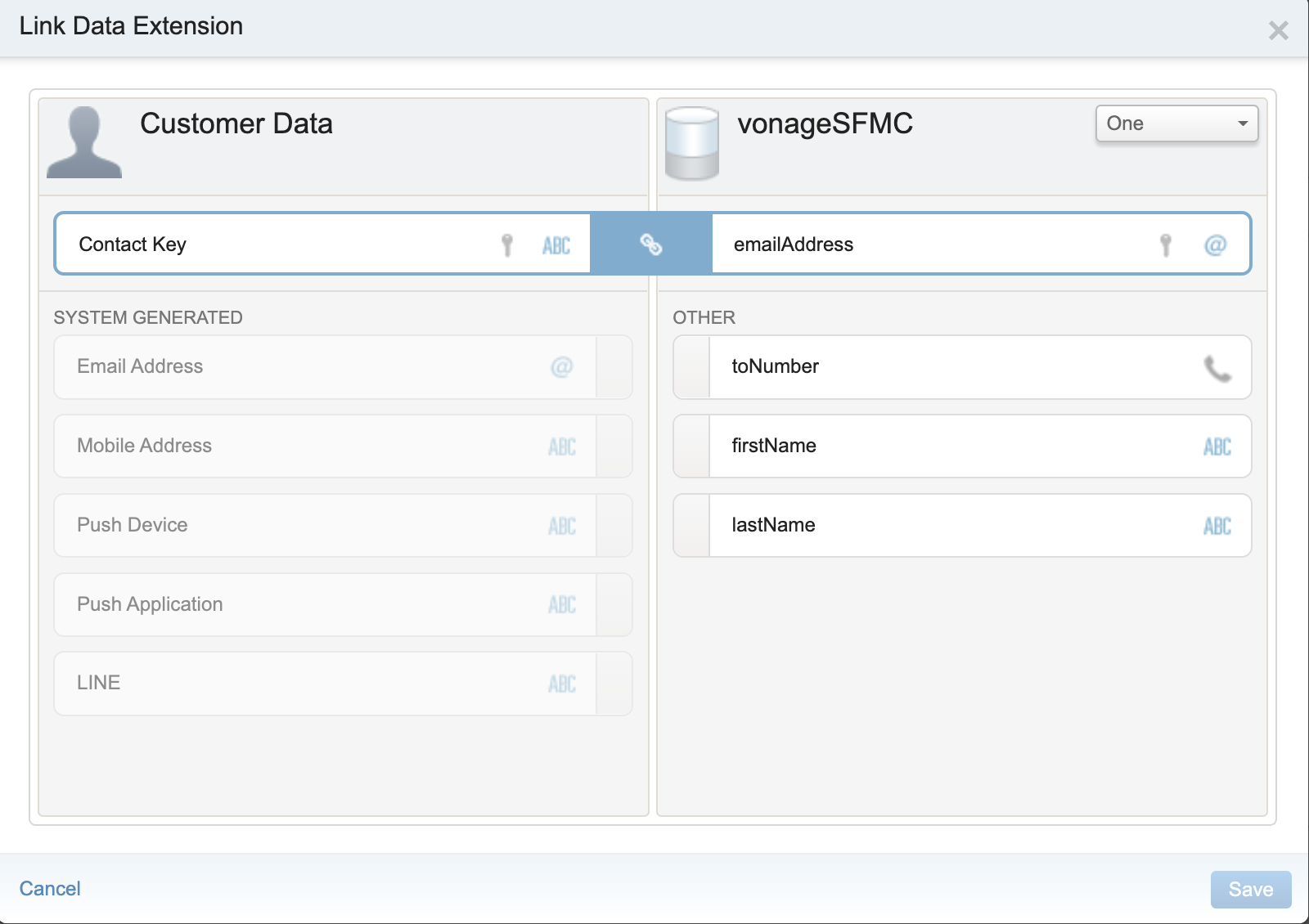Click the Link Data Extension title text
The image size is (1309, 924).
click(131, 26)
